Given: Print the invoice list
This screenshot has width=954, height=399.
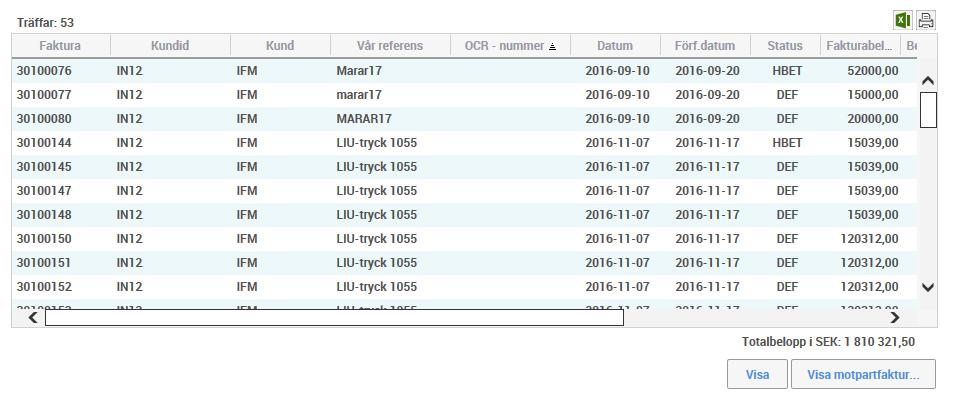Looking at the screenshot, I should [926, 20].
